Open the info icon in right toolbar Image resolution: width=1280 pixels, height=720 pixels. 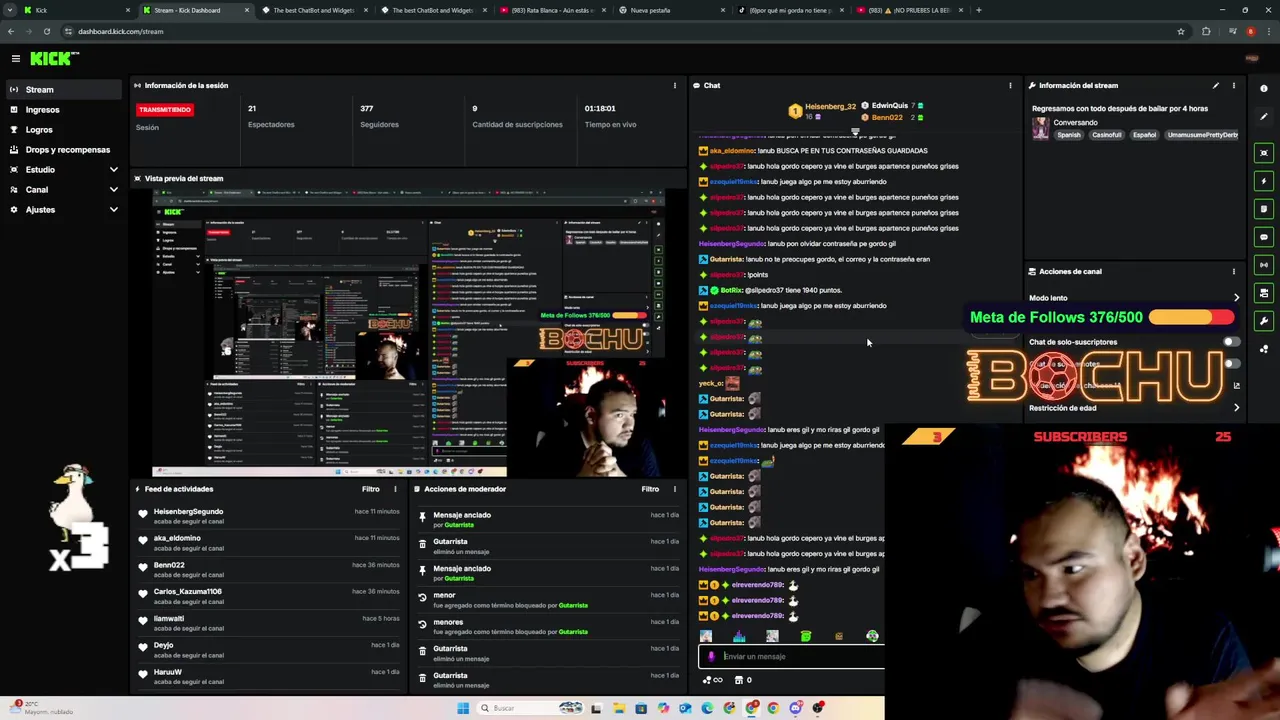pos(1264,89)
